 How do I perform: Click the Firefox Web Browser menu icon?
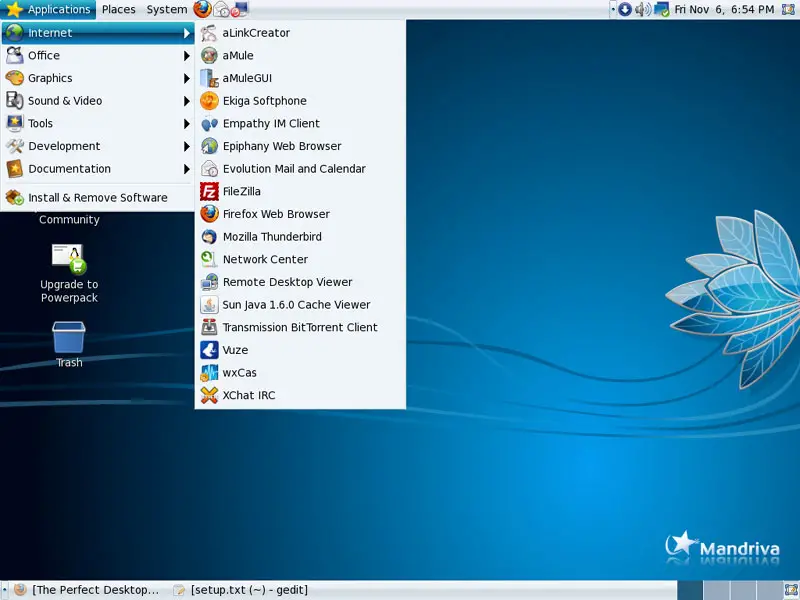click(209, 214)
